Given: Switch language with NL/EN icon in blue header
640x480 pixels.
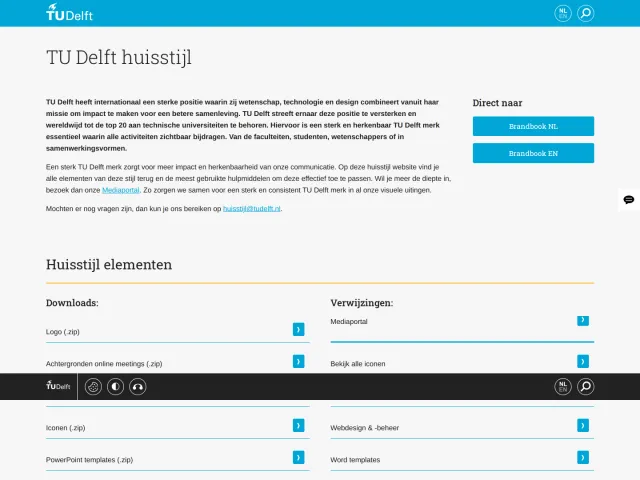Looking at the screenshot, I should pyautogui.click(x=563, y=13).
